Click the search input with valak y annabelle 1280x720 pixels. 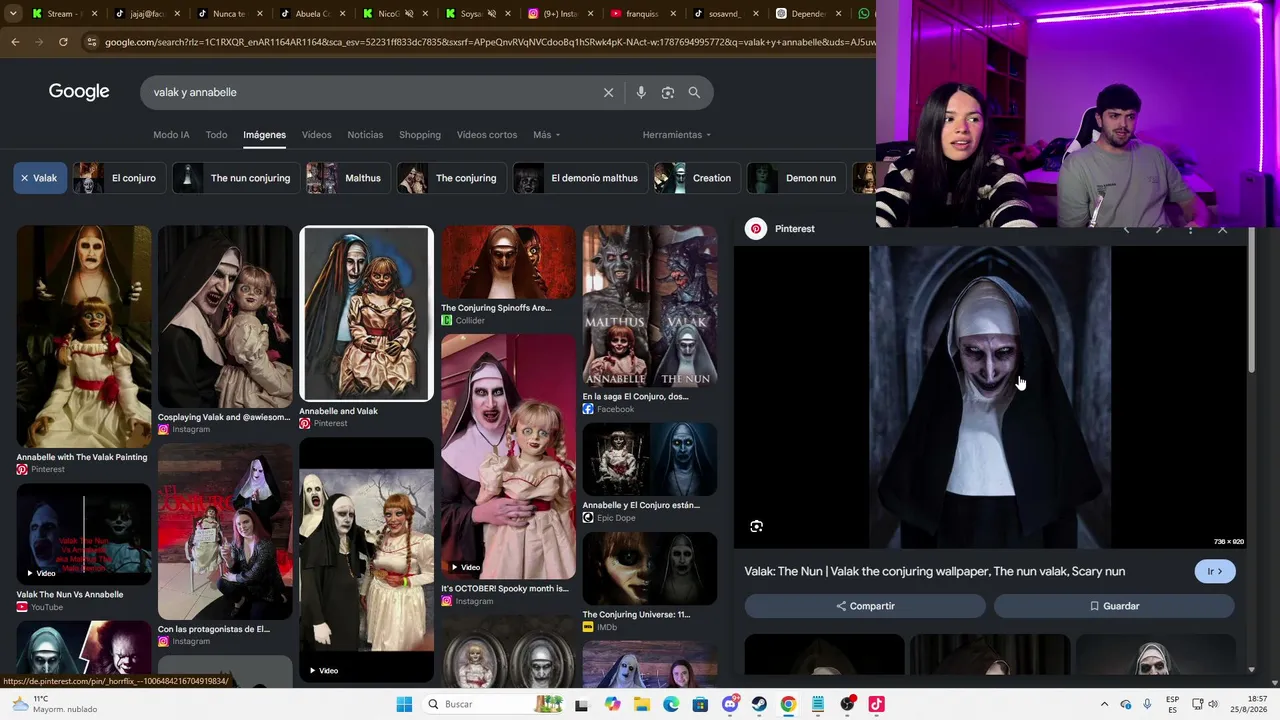click(x=370, y=92)
